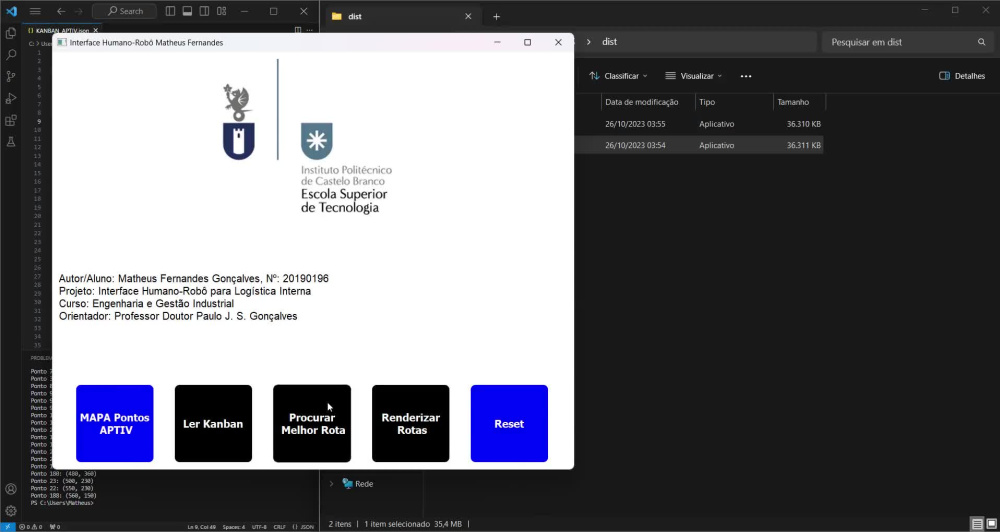Select the dist tab in File Explorer

coord(402,17)
